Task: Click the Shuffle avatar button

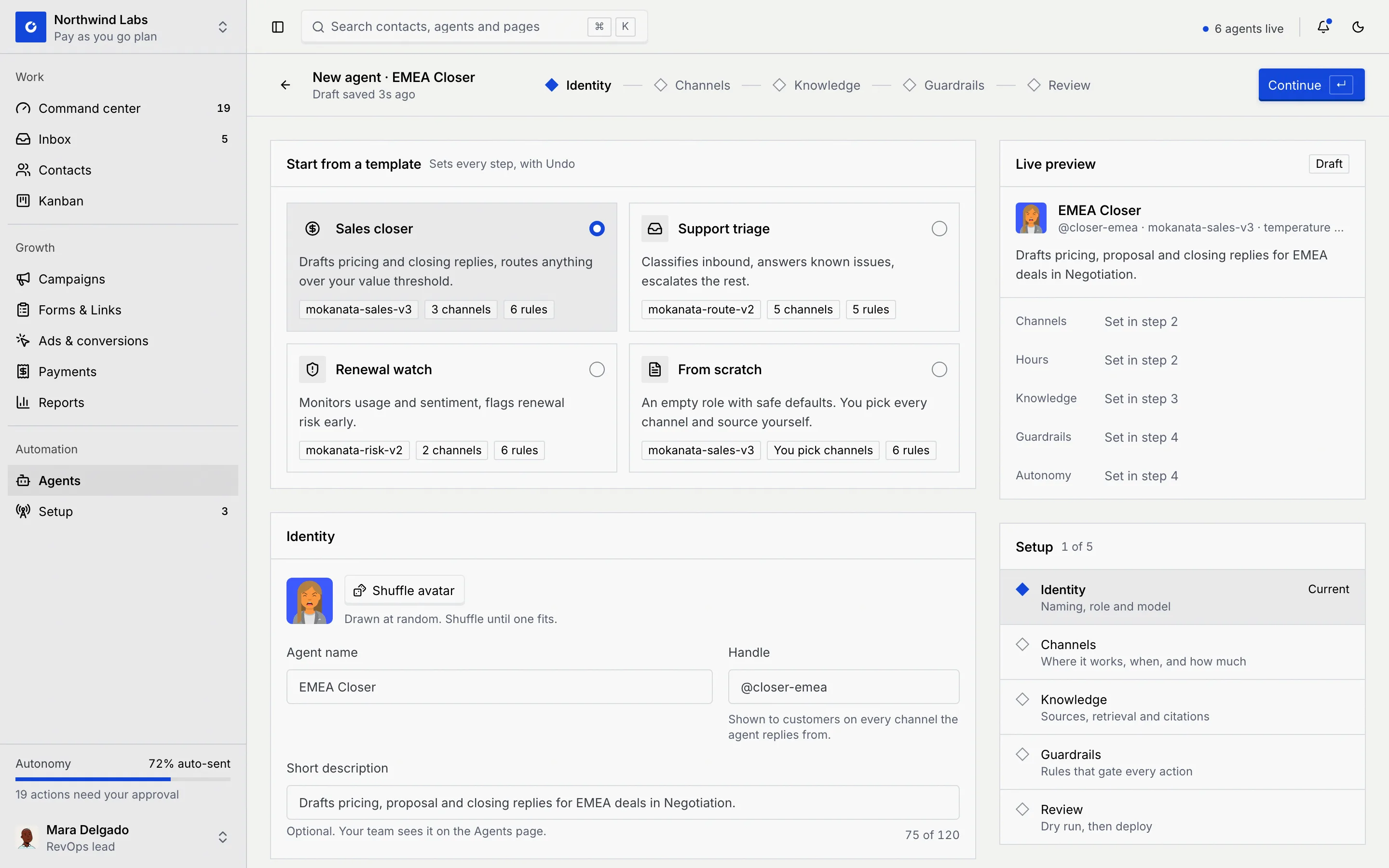Action: (x=404, y=591)
